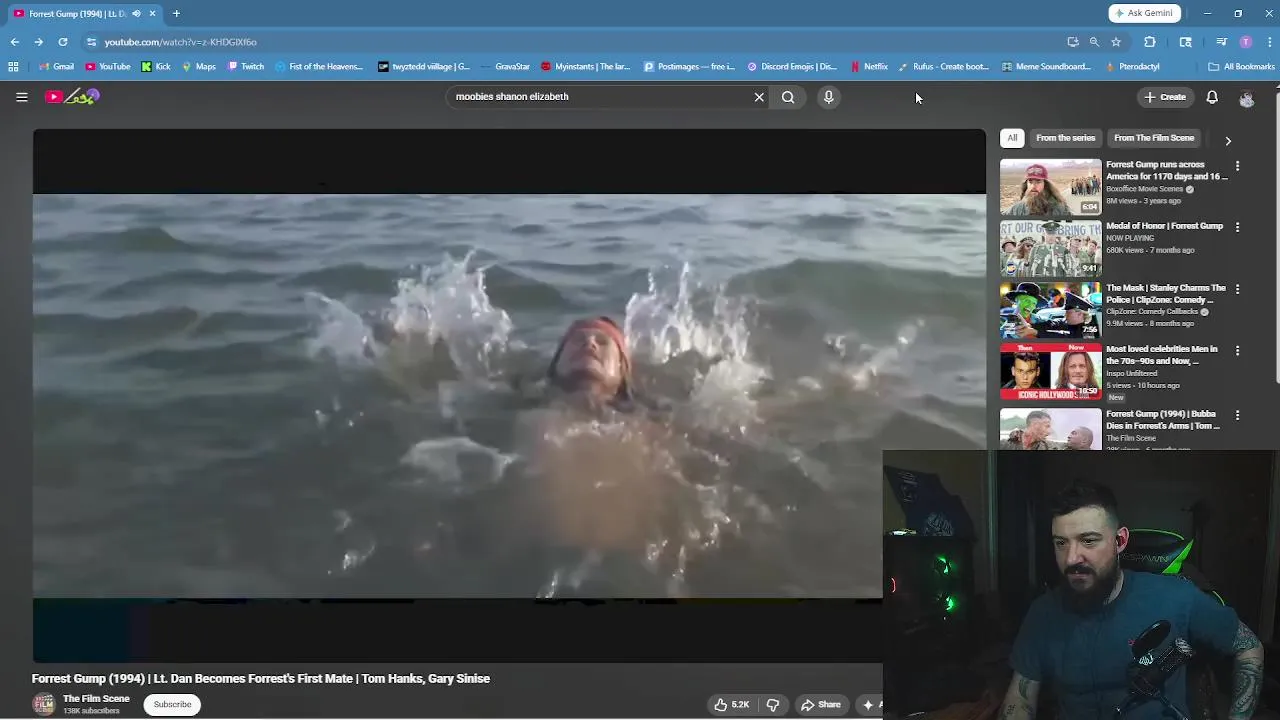View site information icon in address bar
This screenshot has width=1280, height=720.
tap(91, 42)
